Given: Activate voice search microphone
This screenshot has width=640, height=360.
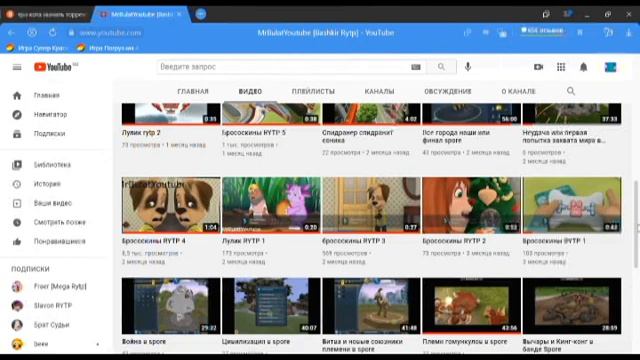Looking at the screenshot, I should point(468,67).
